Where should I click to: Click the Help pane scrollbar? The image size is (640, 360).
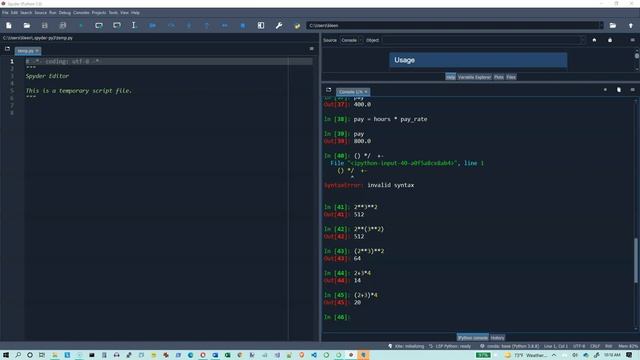point(636,56)
